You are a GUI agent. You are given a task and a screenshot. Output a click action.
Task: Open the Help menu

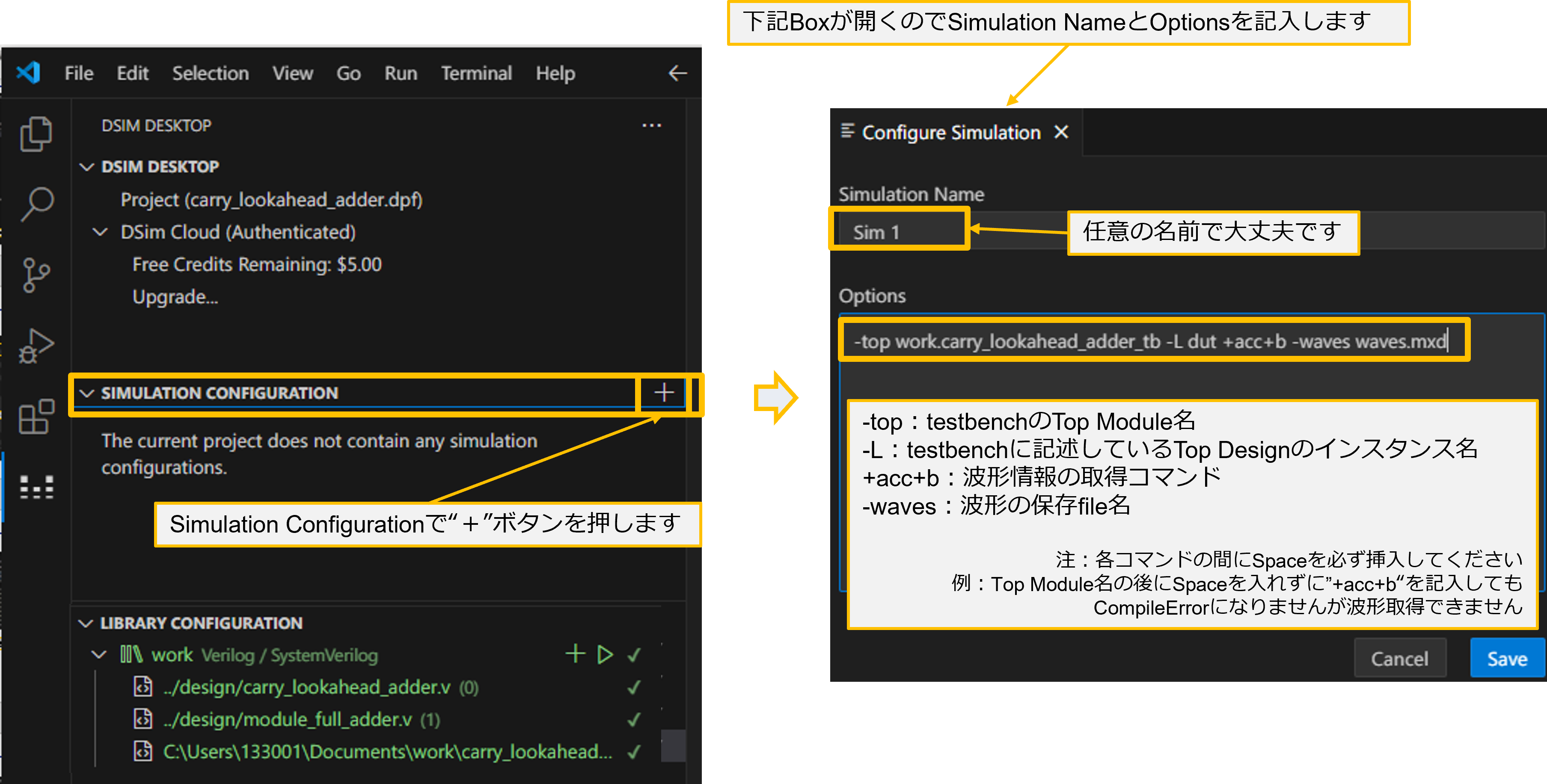click(555, 73)
